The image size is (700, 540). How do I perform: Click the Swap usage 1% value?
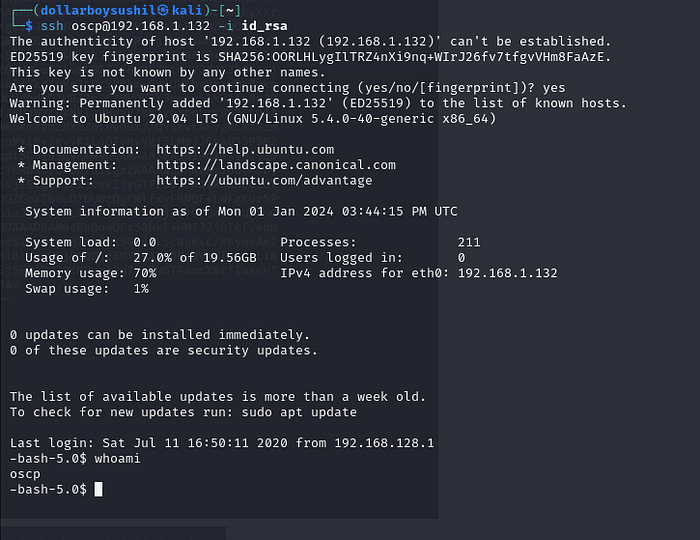click(141, 289)
